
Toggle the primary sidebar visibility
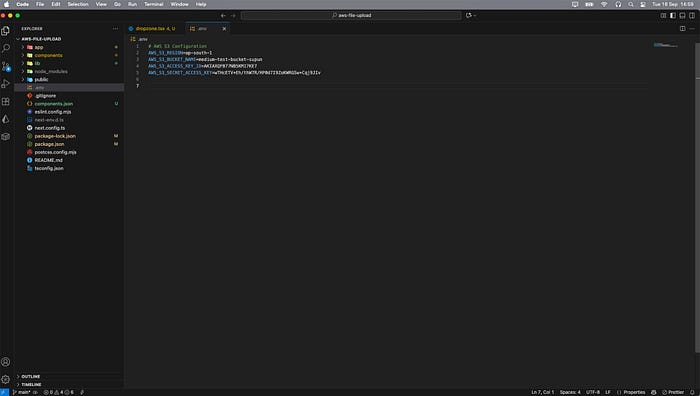pos(673,15)
